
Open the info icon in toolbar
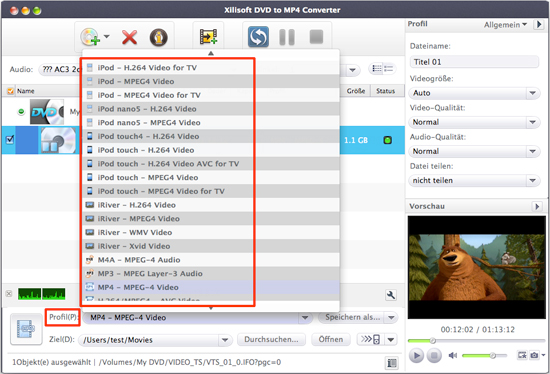(159, 37)
